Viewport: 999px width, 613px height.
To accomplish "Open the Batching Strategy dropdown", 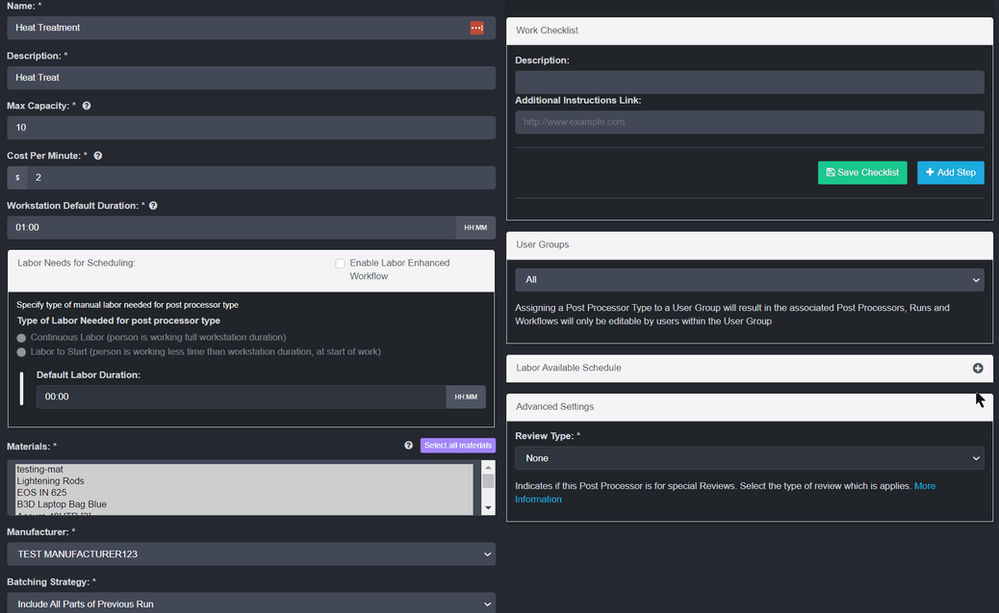I will tap(251, 605).
